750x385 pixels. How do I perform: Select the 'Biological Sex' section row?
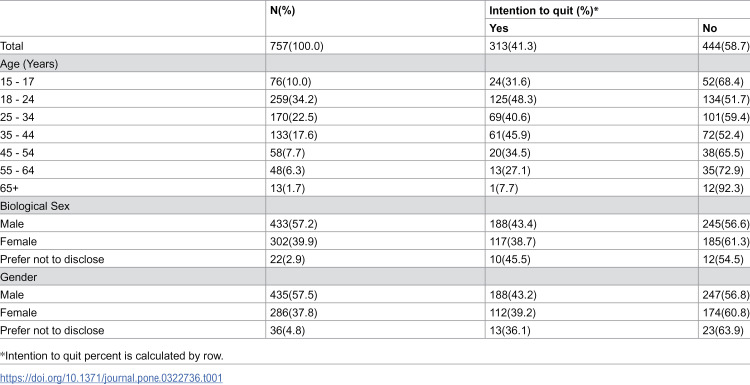pos(375,206)
